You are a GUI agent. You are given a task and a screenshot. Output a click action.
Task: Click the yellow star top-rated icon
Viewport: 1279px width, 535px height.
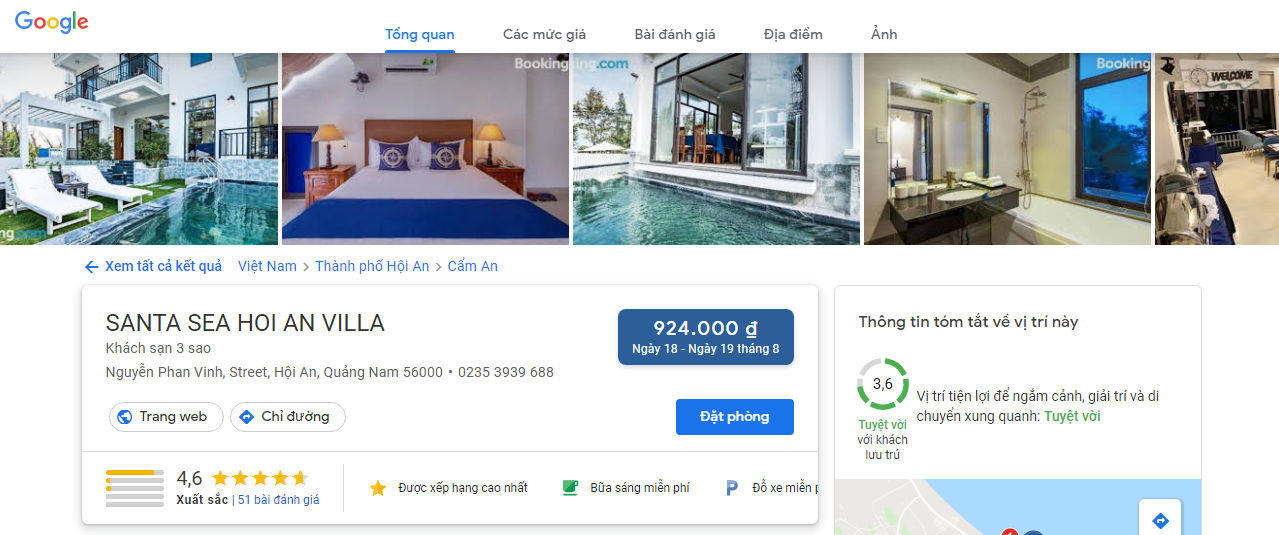[378, 488]
